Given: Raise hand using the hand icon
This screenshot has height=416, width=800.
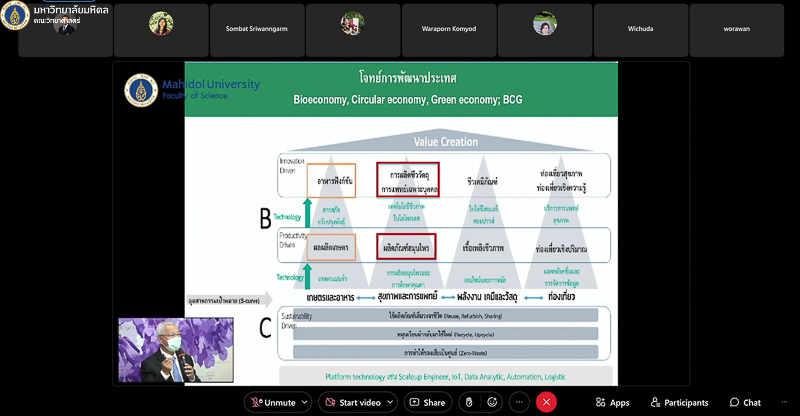Looking at the screenshot, I should [467, 402].
